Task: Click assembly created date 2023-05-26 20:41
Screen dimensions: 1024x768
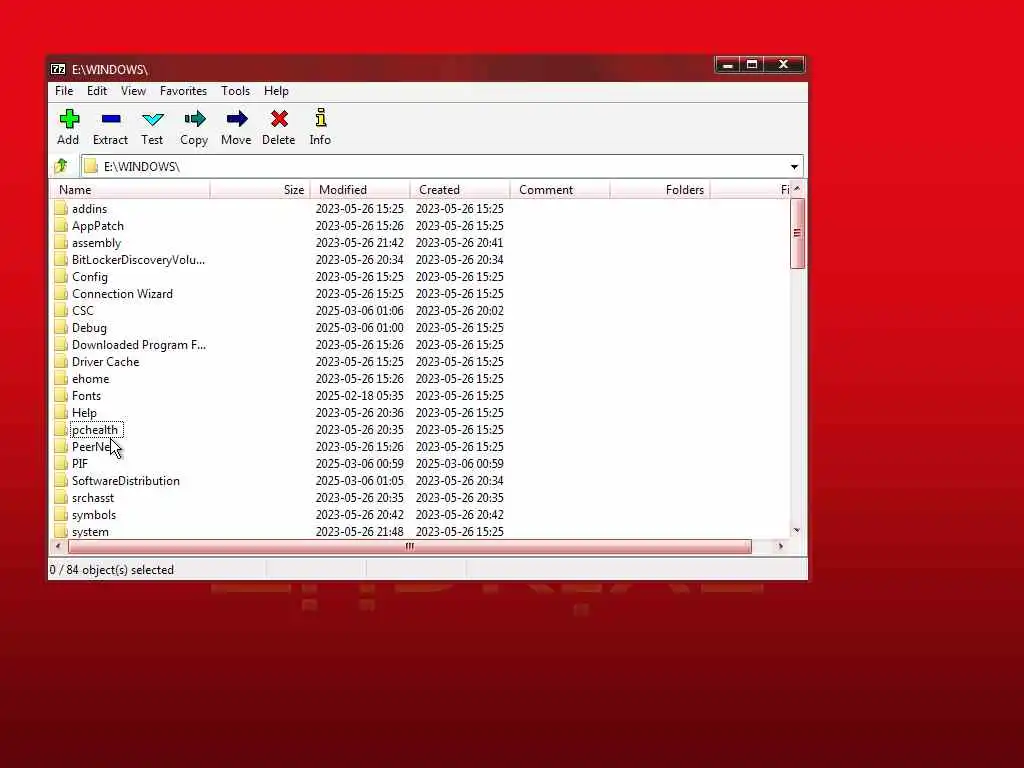Action: (459, 242)
